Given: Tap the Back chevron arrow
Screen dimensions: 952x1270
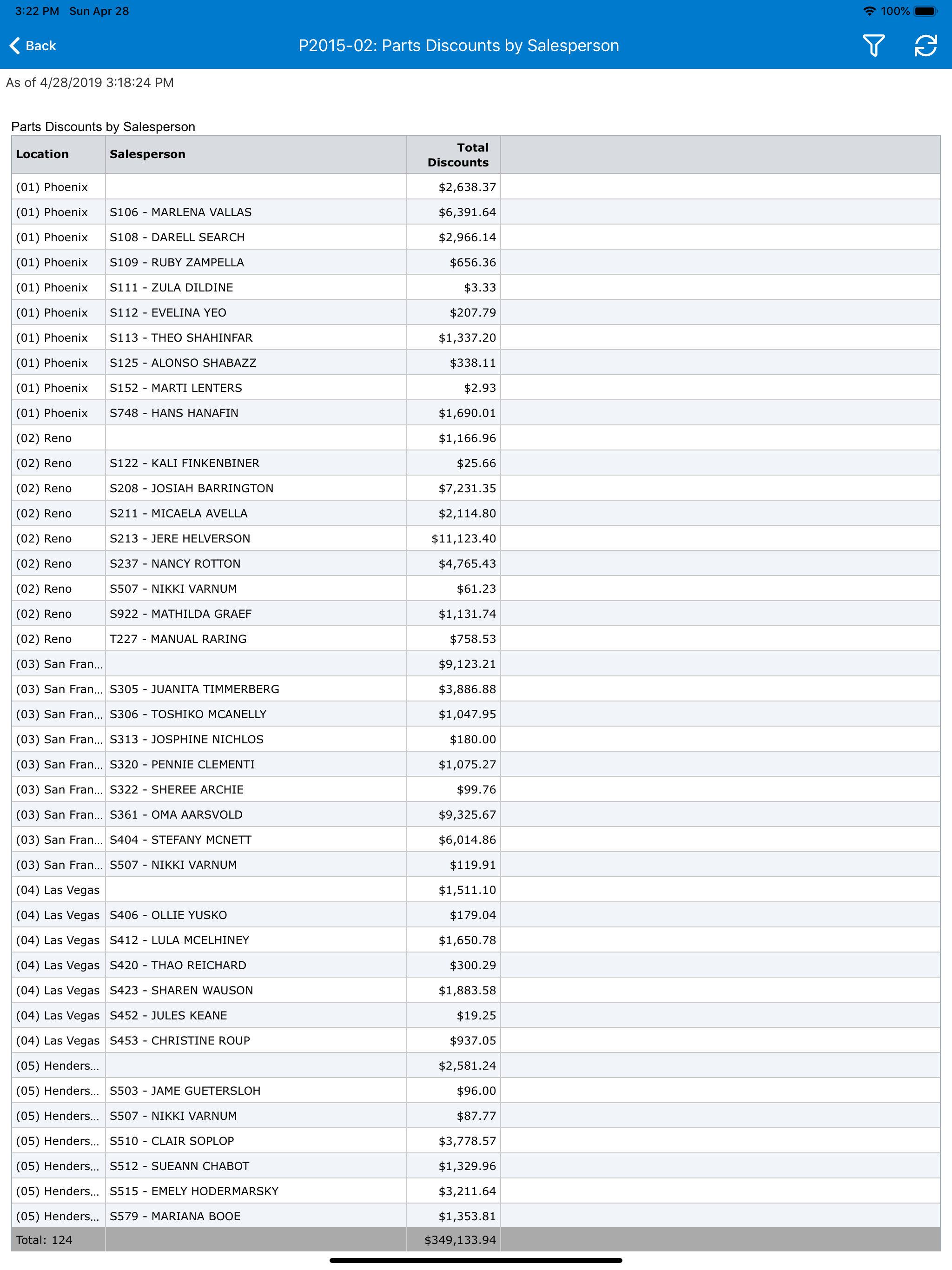Looking at the screenshot, I should coord(15,46).
